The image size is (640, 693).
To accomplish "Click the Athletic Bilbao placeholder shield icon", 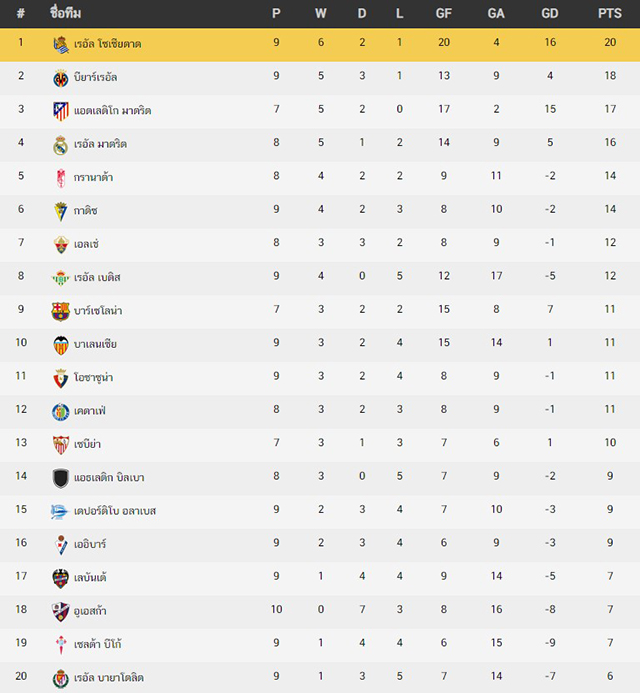I will (x=61, y=478).
